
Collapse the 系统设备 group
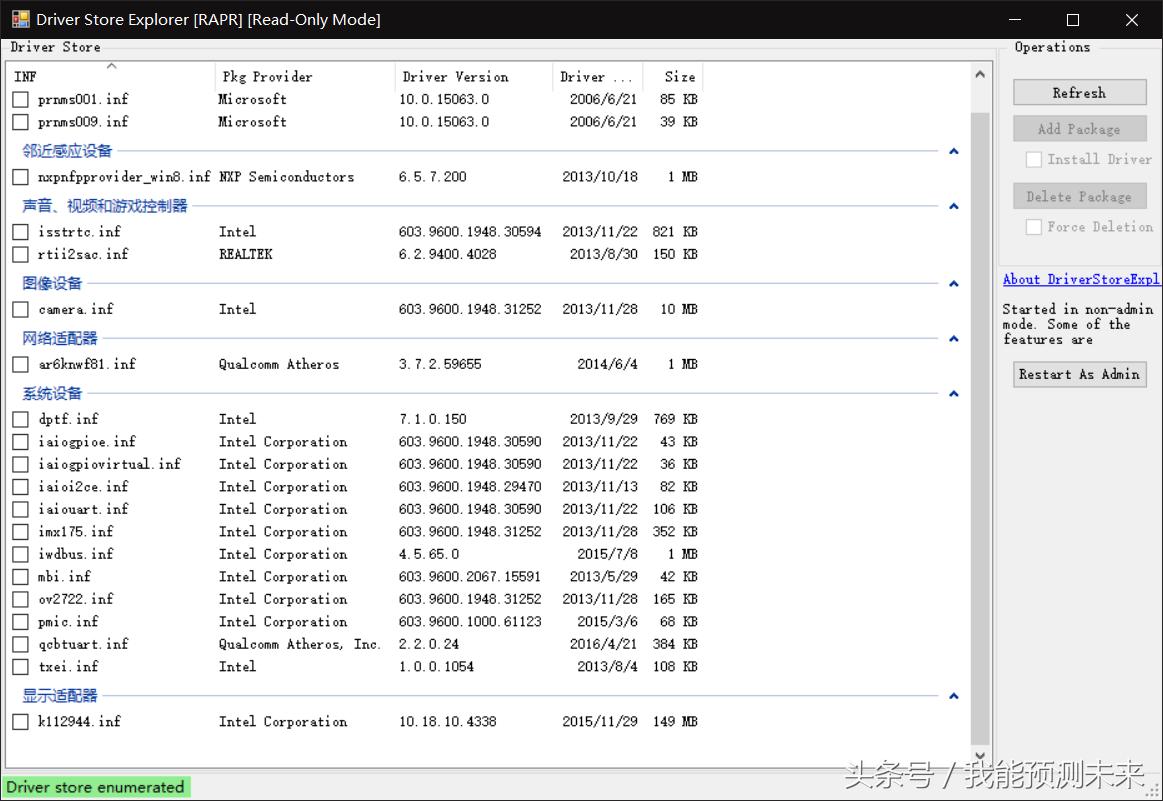(x=953, y=394)
